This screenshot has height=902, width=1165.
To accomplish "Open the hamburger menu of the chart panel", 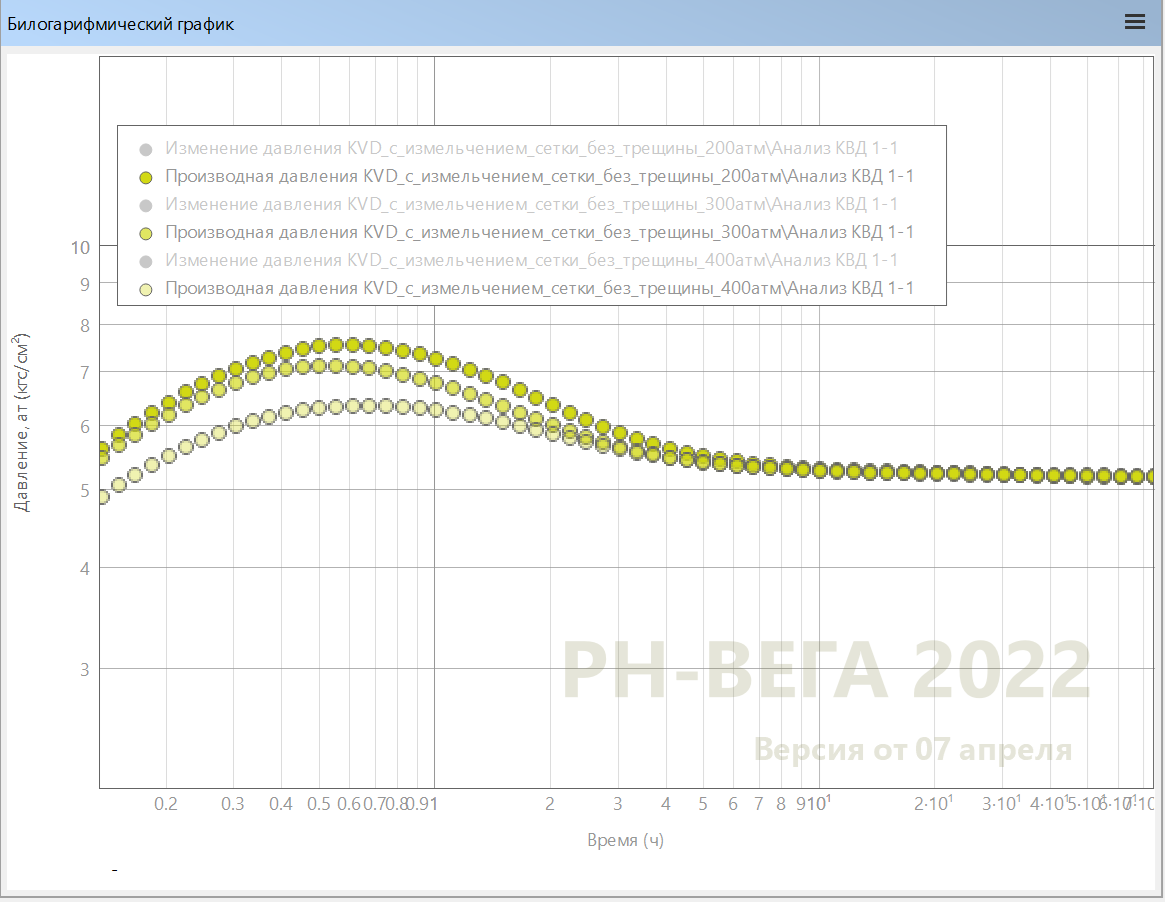I will pos(1135,22).
